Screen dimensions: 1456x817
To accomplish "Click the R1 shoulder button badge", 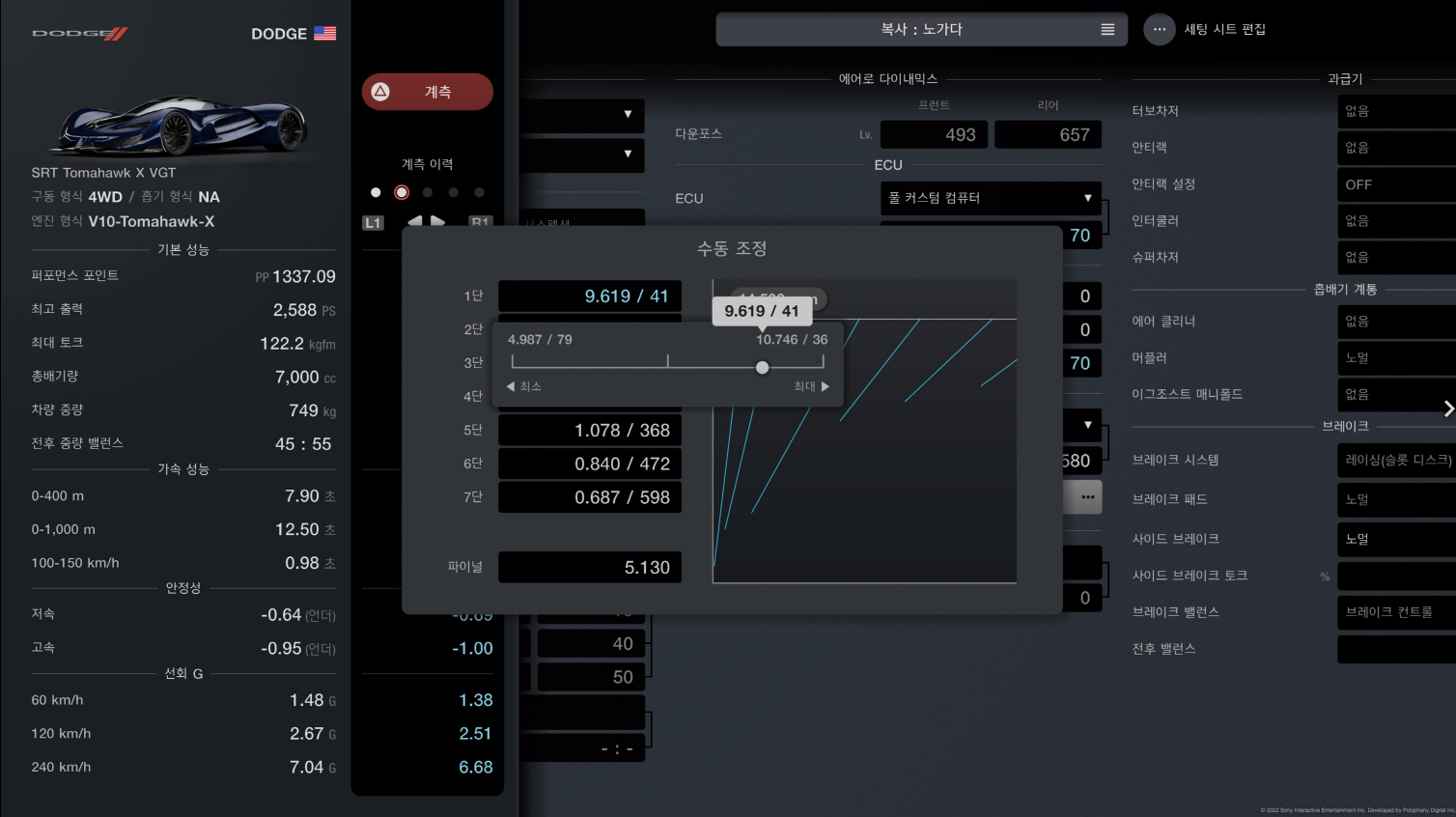I will (480, 222).
